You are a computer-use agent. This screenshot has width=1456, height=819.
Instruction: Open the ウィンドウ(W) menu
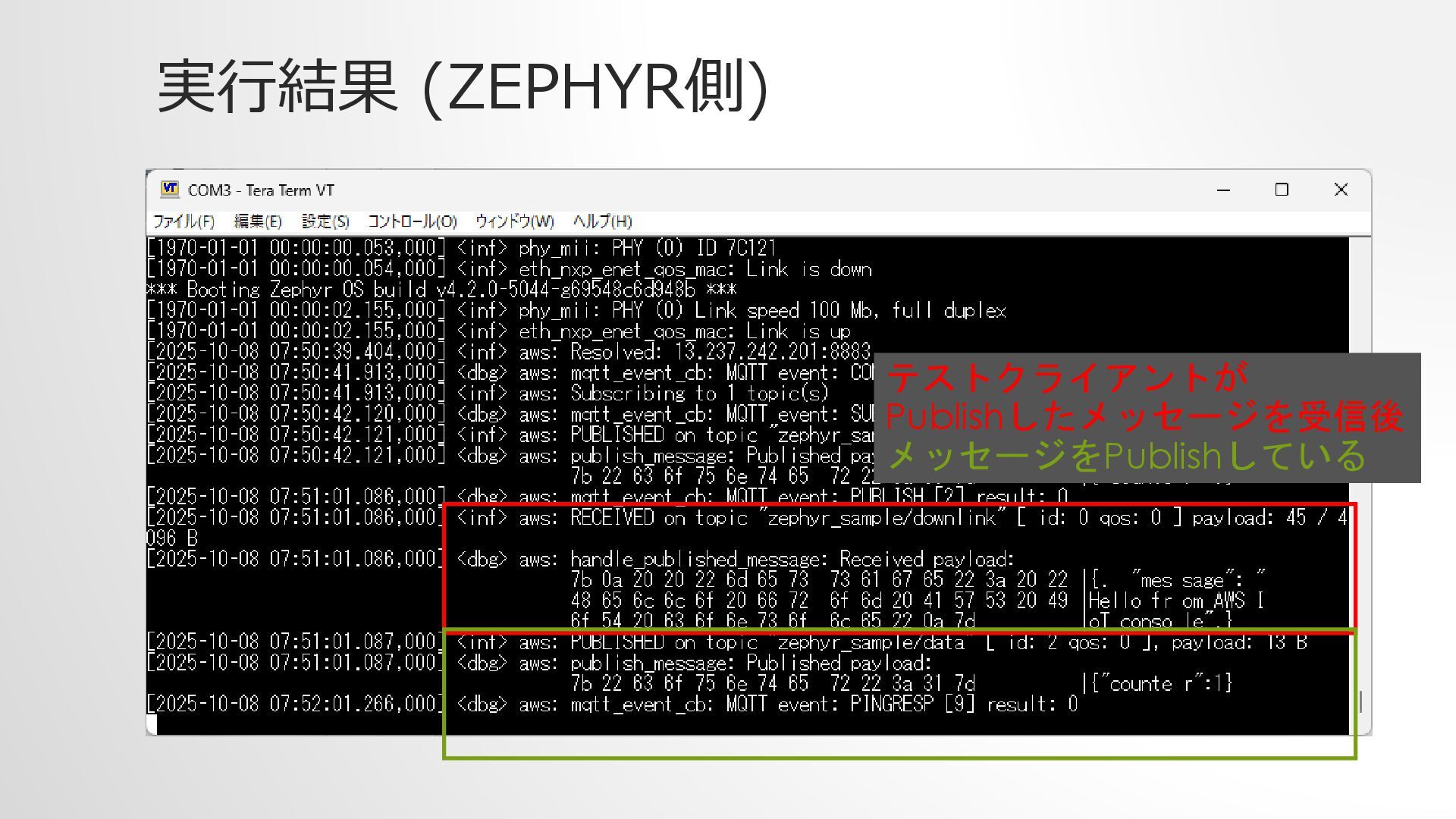[514, 221]
